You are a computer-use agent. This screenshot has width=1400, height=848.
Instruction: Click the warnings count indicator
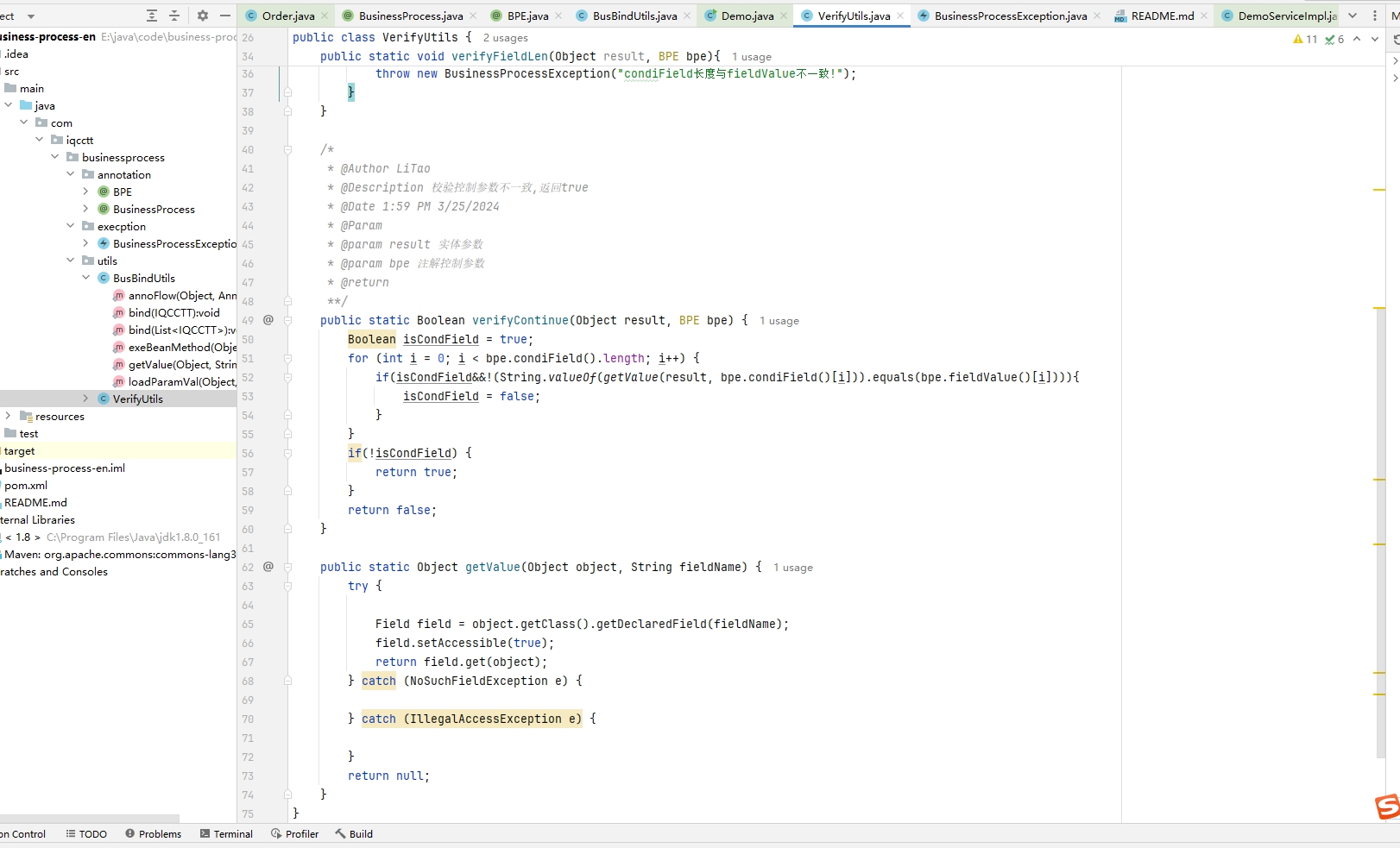pyautogui.click(x=1305, y=39)
